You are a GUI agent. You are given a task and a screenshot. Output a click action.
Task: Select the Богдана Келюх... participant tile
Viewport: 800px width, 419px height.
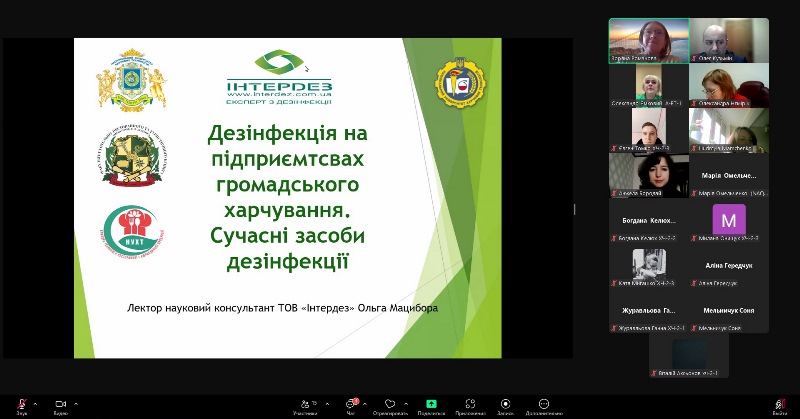649,220
